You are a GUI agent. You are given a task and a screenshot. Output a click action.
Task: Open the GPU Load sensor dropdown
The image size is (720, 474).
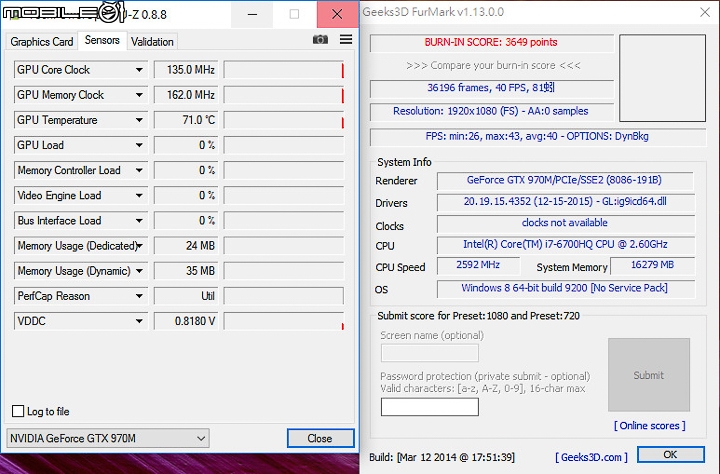coord(139,145)
